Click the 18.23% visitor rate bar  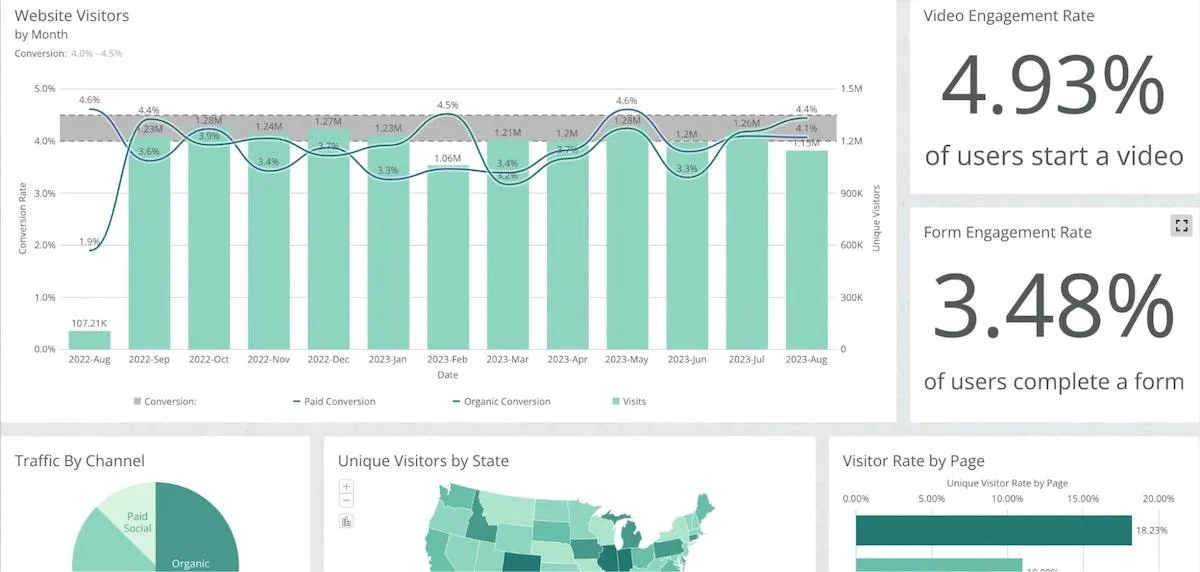[x=993, y=531]
